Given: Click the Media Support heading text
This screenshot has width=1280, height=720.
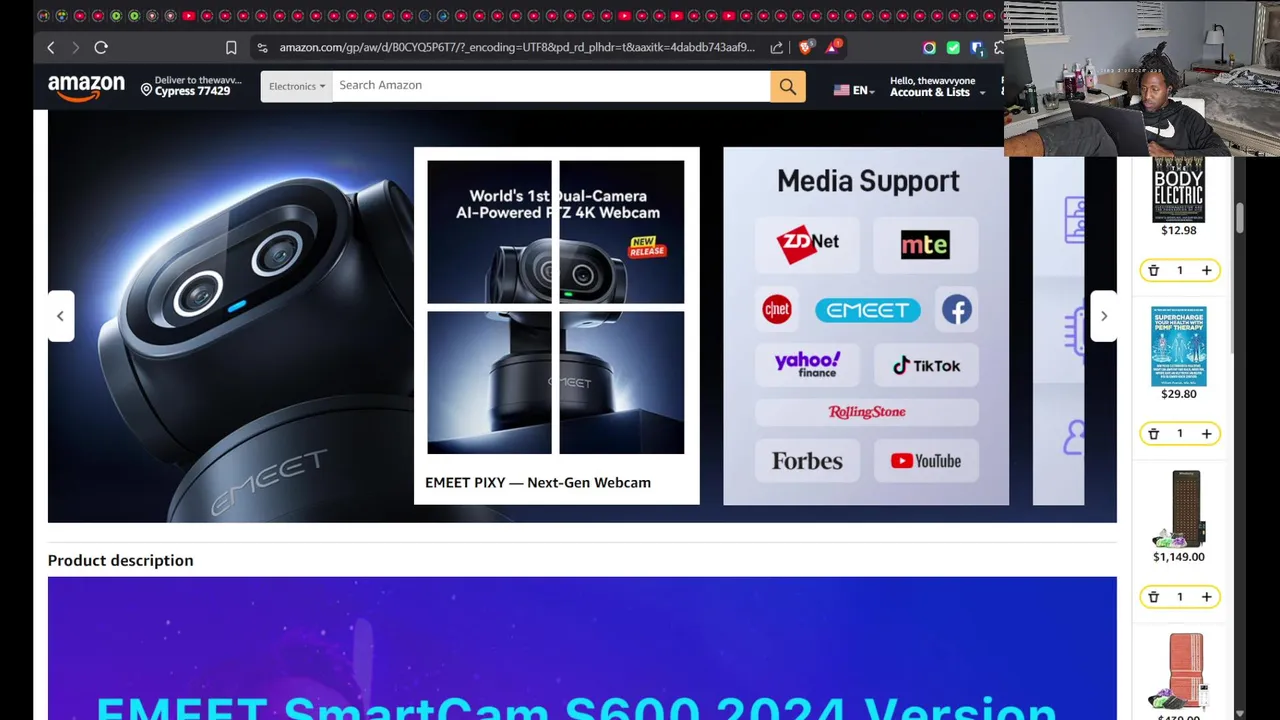Looking at the screenshot, I should (868, 181).
